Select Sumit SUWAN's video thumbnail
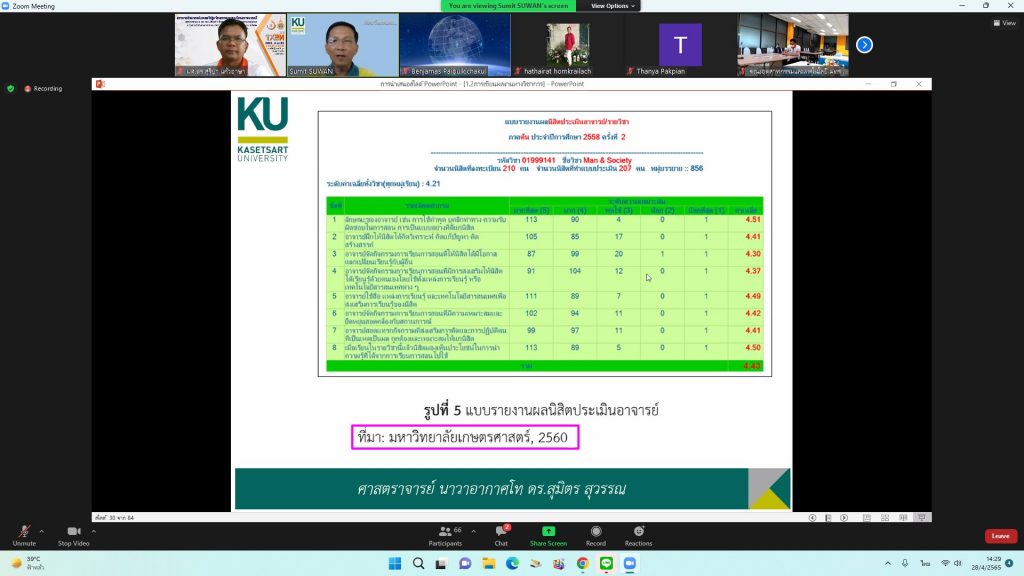 [343, 45]
